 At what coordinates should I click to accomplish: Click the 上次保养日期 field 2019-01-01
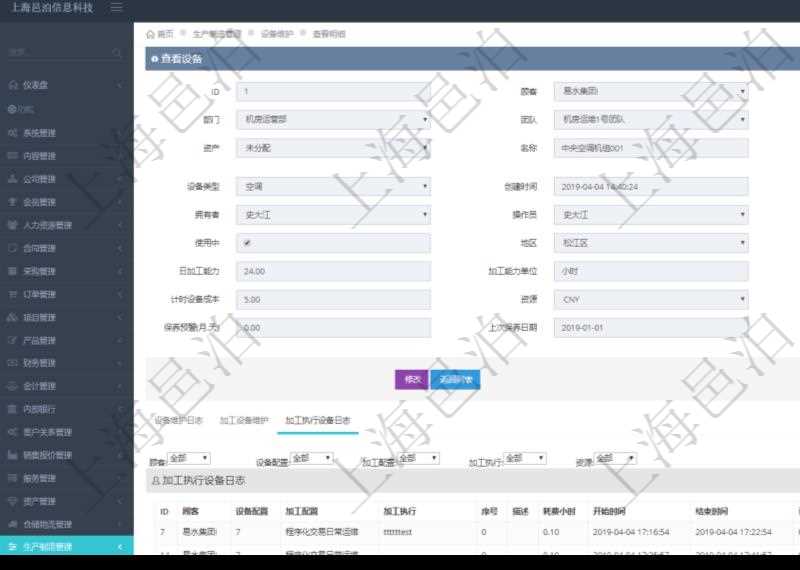coord(651,328)
